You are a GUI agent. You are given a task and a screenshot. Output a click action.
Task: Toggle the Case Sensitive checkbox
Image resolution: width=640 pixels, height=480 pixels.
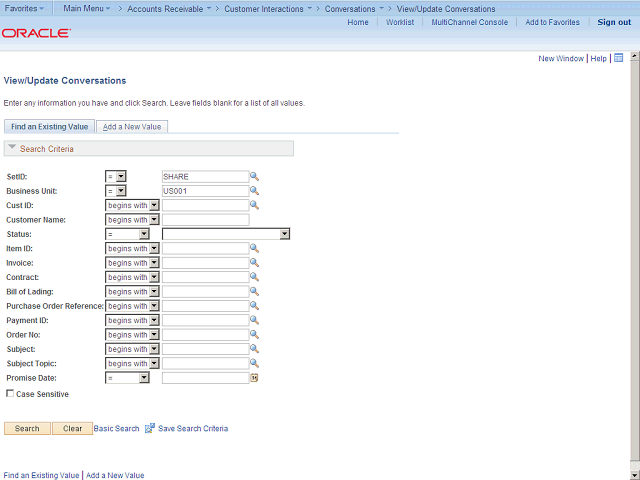[x=10, y=393]
